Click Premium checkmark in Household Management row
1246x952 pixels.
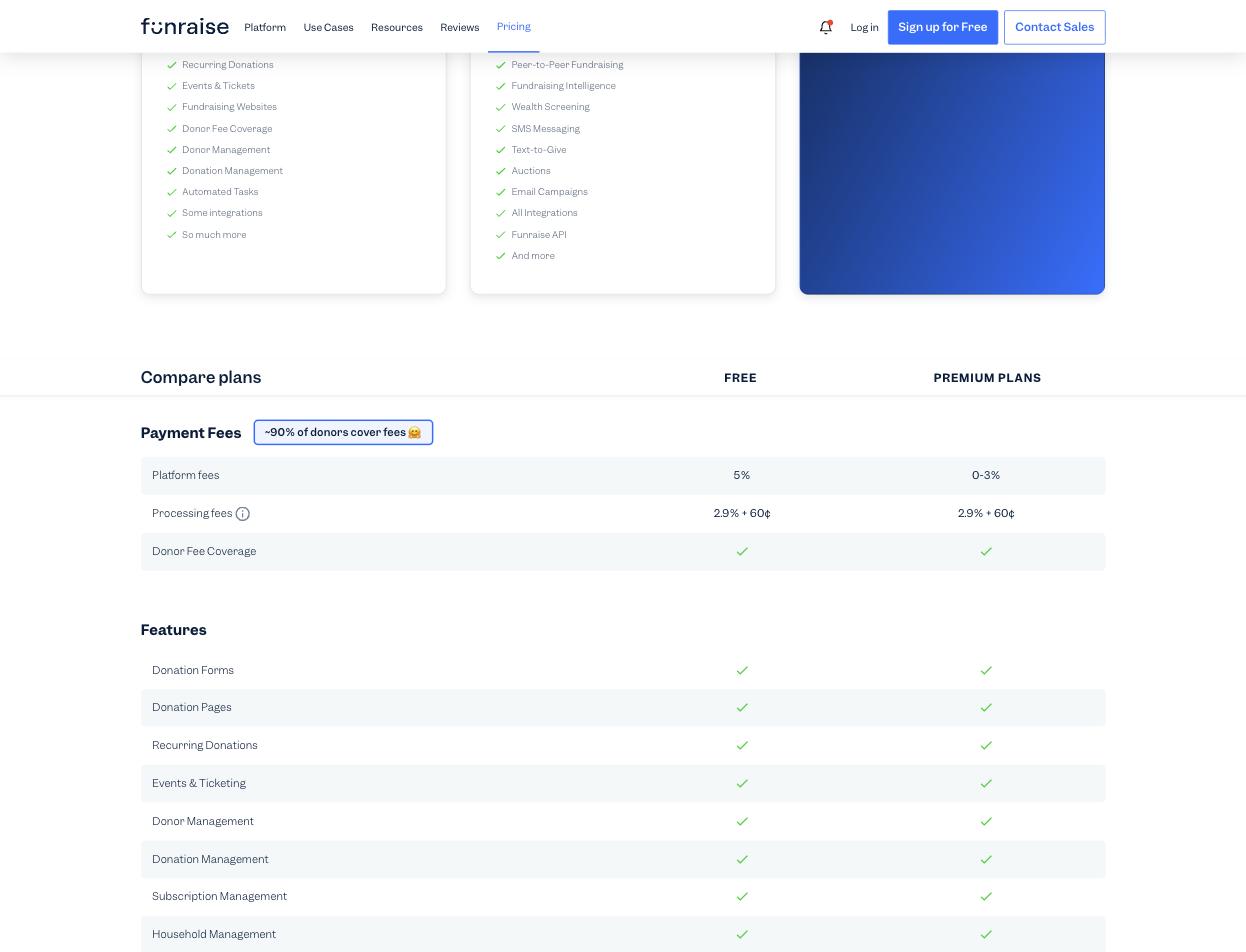986,934
